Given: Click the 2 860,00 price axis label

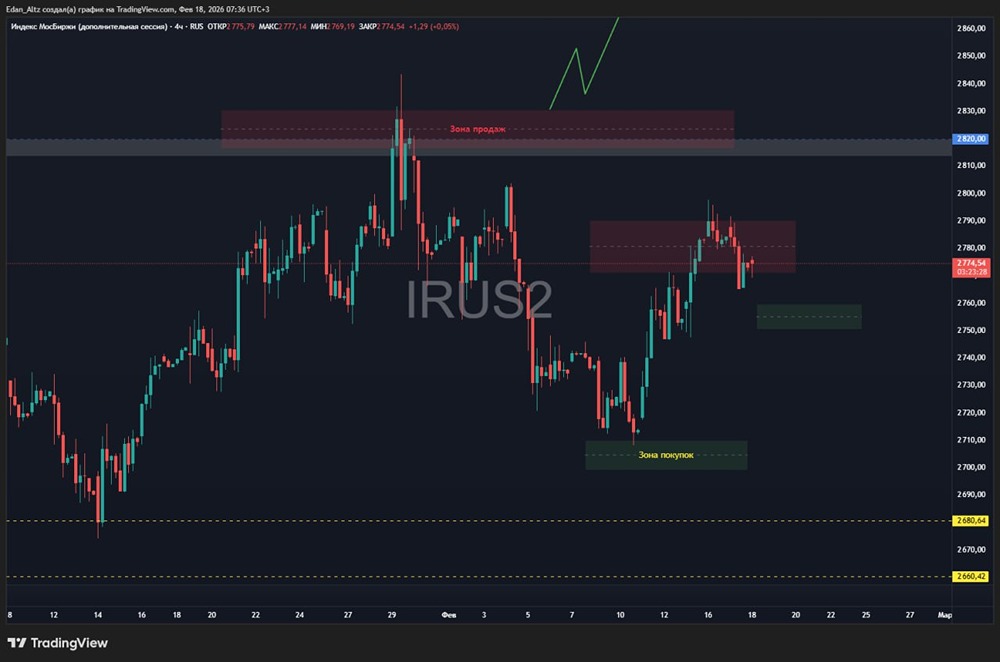Looking at the screenshot, I should click(971, 28).
